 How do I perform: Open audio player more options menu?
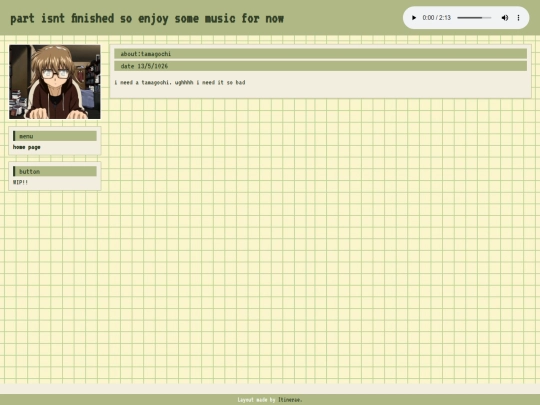[518, 18]
